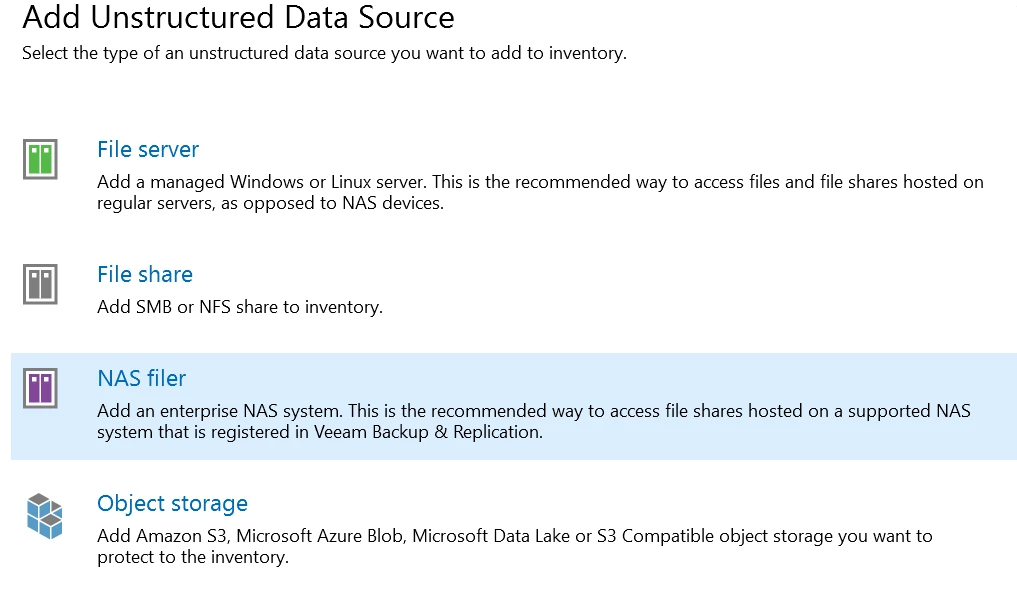Select the File server title link
1017x613 pixels.
coord(148,149)
